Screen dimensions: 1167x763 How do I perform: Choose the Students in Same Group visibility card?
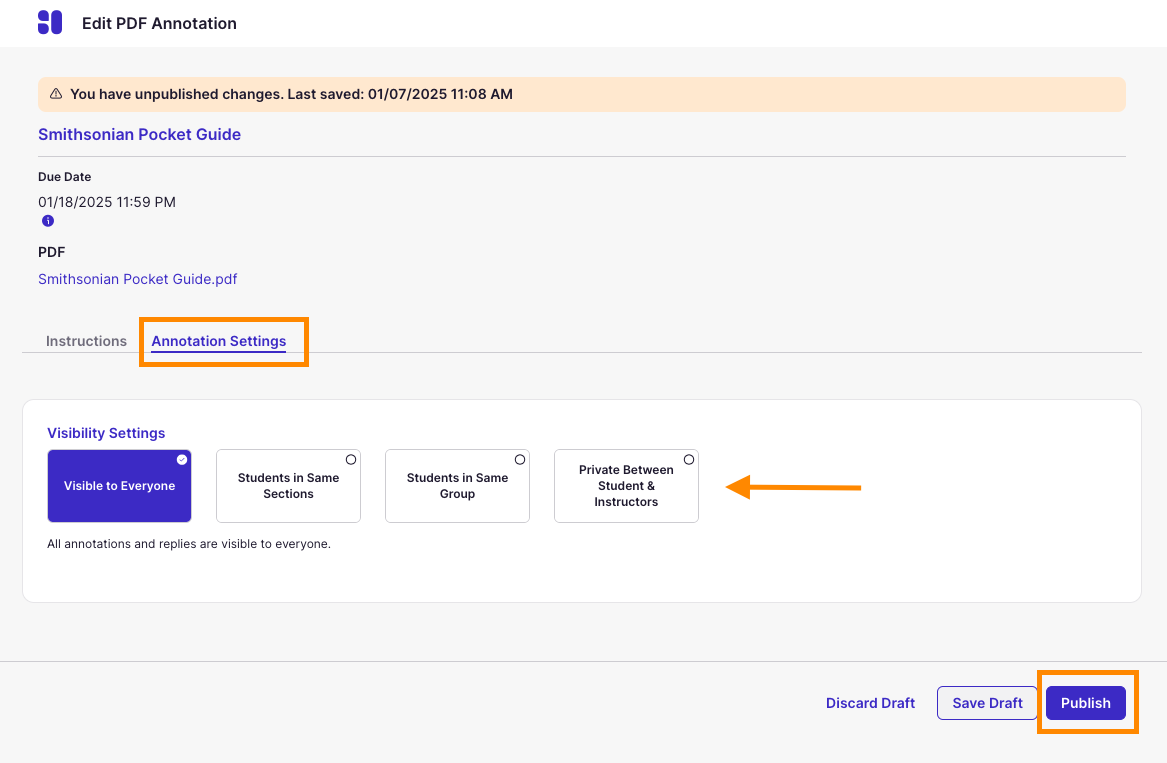457,486
